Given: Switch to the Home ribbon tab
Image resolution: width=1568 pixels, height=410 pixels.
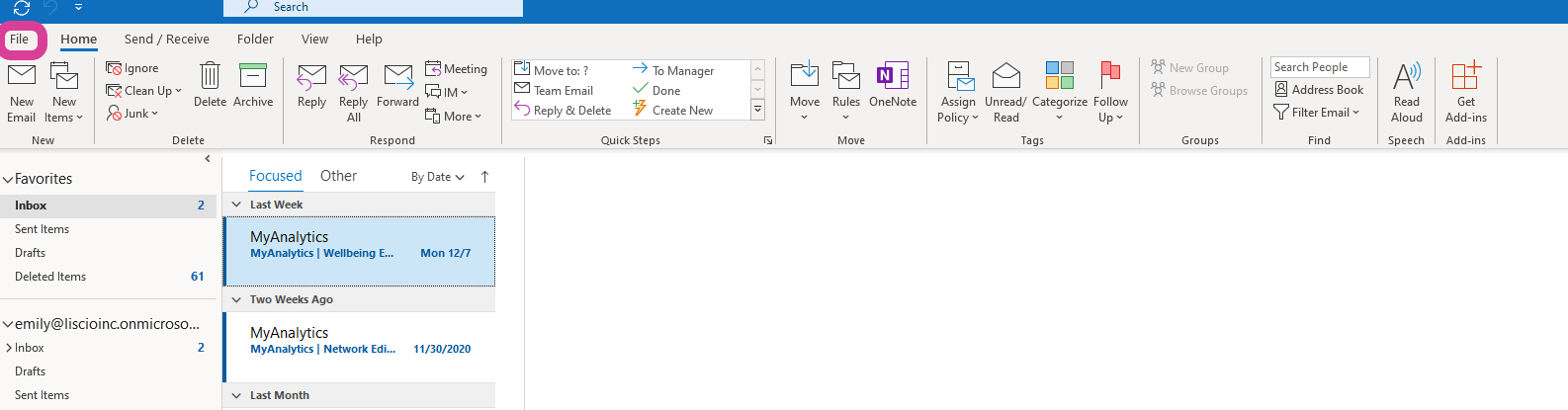Looking at the screenshot, I should (78, 40).
